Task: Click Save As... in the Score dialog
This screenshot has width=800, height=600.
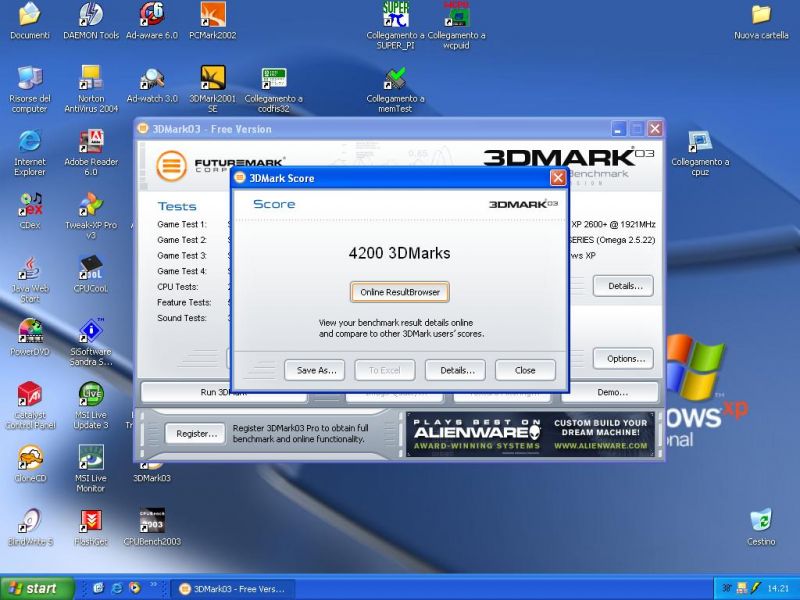Action: pyautogui.click(x=314, y=370)
